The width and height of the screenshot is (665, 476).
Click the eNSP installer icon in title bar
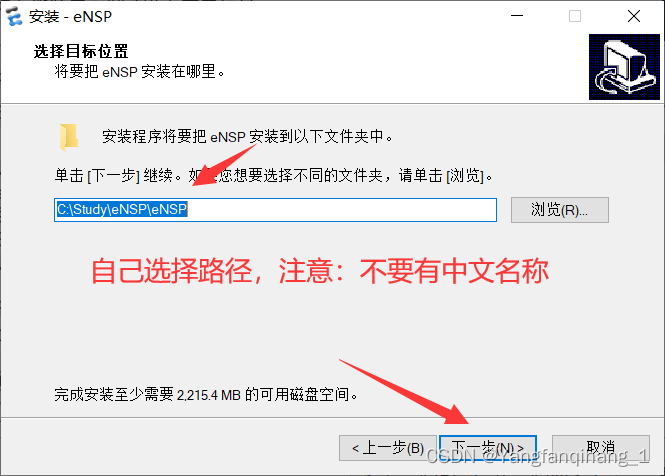(x=14, y=17)
